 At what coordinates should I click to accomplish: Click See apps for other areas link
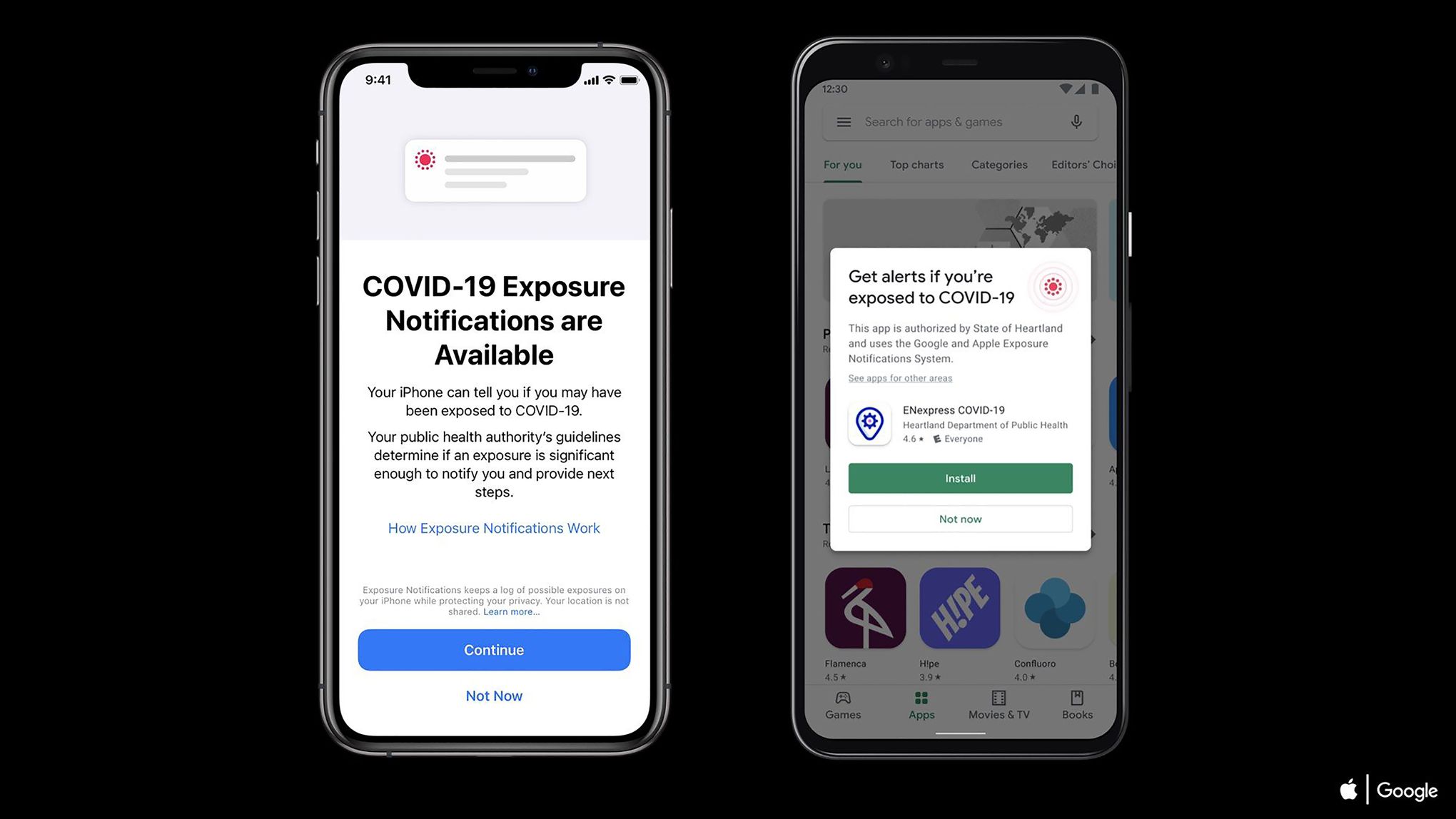click(x=899, y=377)
